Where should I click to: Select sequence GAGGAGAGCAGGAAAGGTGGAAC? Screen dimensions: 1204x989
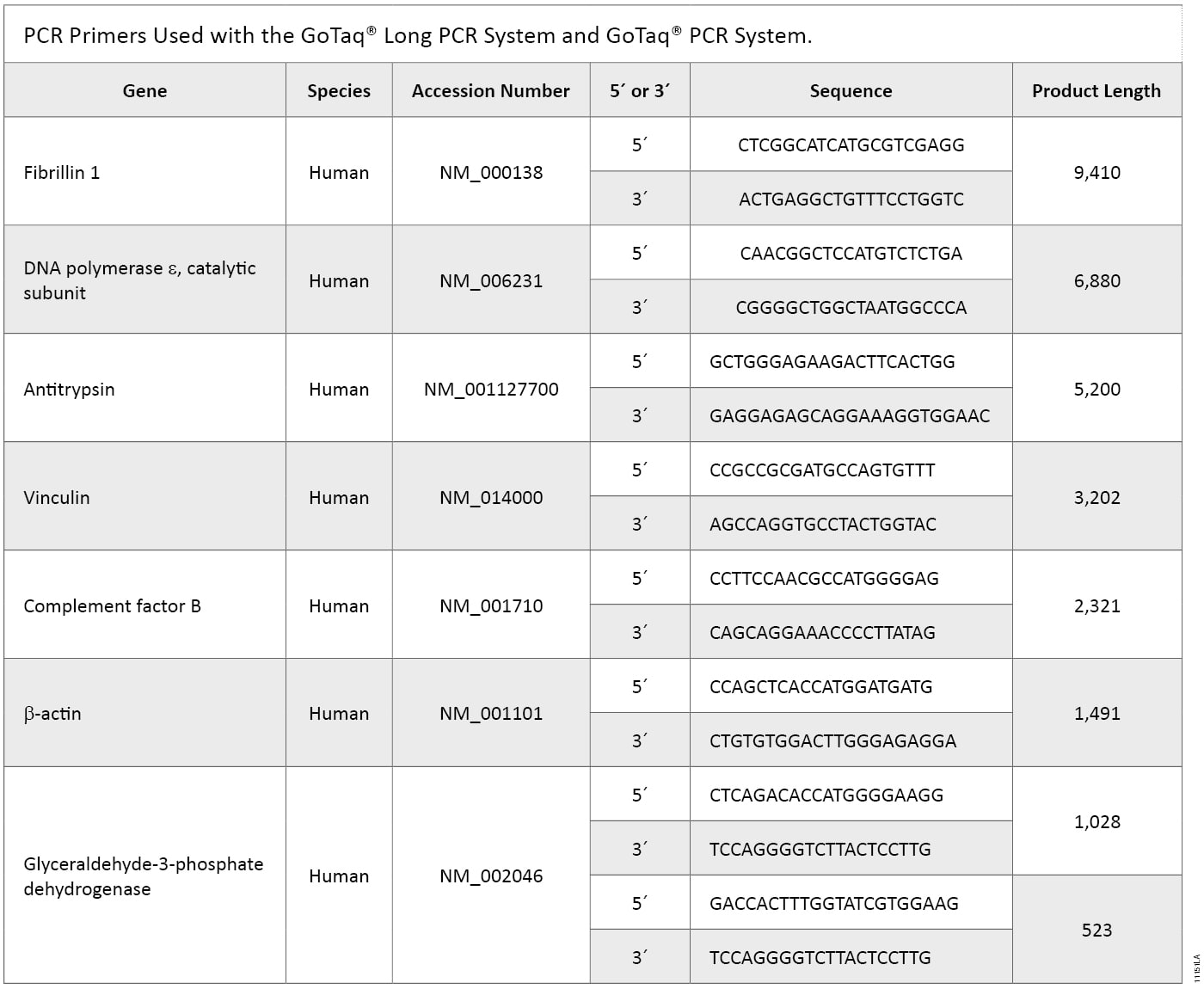coord(850,416)
